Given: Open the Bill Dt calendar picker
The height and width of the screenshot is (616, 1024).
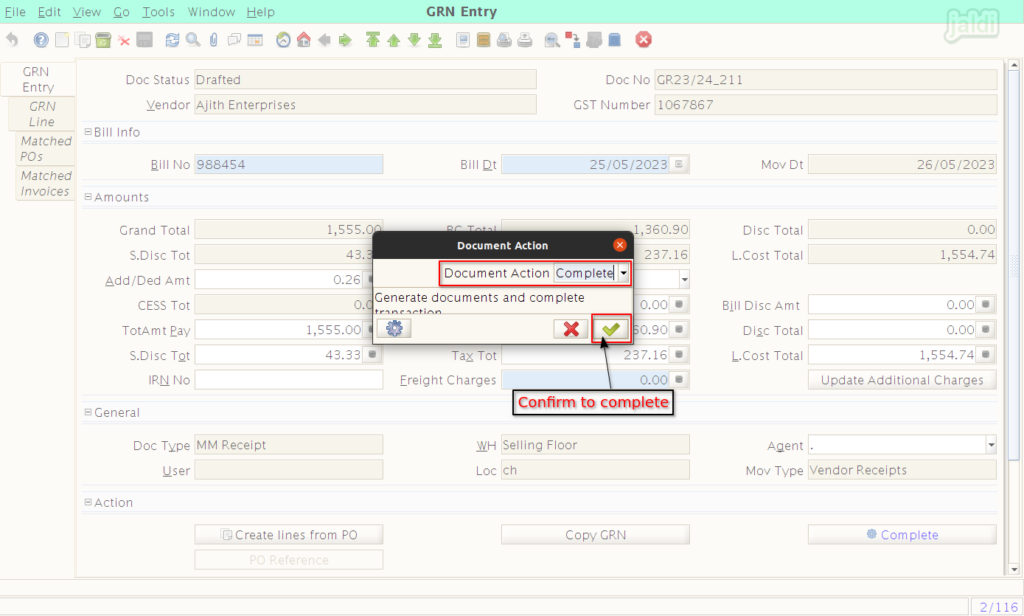Looking at the screenshot, I should (x=679, y=164).
